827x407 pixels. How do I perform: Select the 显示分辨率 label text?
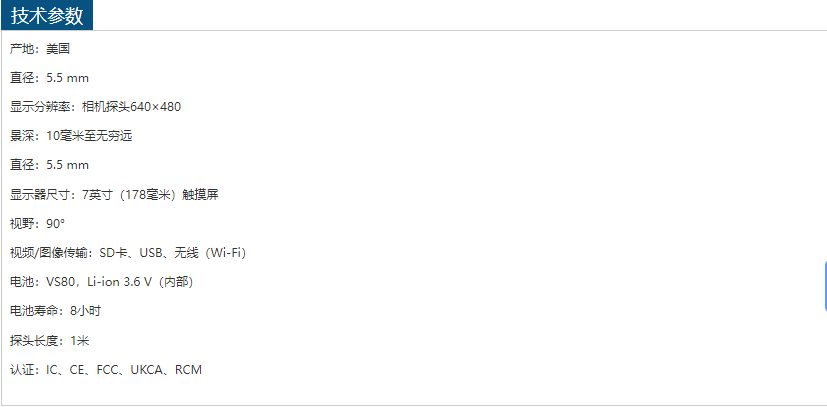42,107
